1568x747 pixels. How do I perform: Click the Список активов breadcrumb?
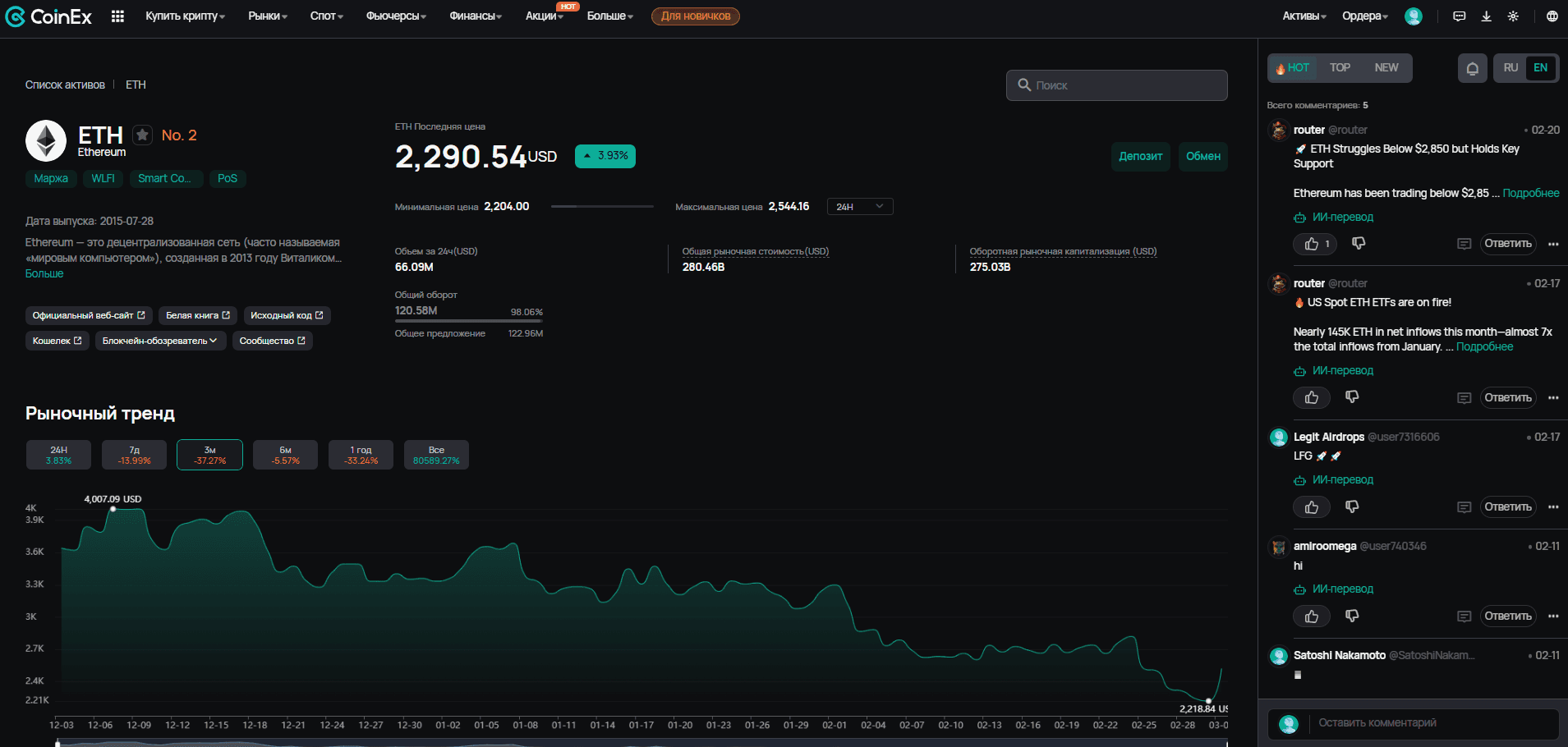(65, 85)
